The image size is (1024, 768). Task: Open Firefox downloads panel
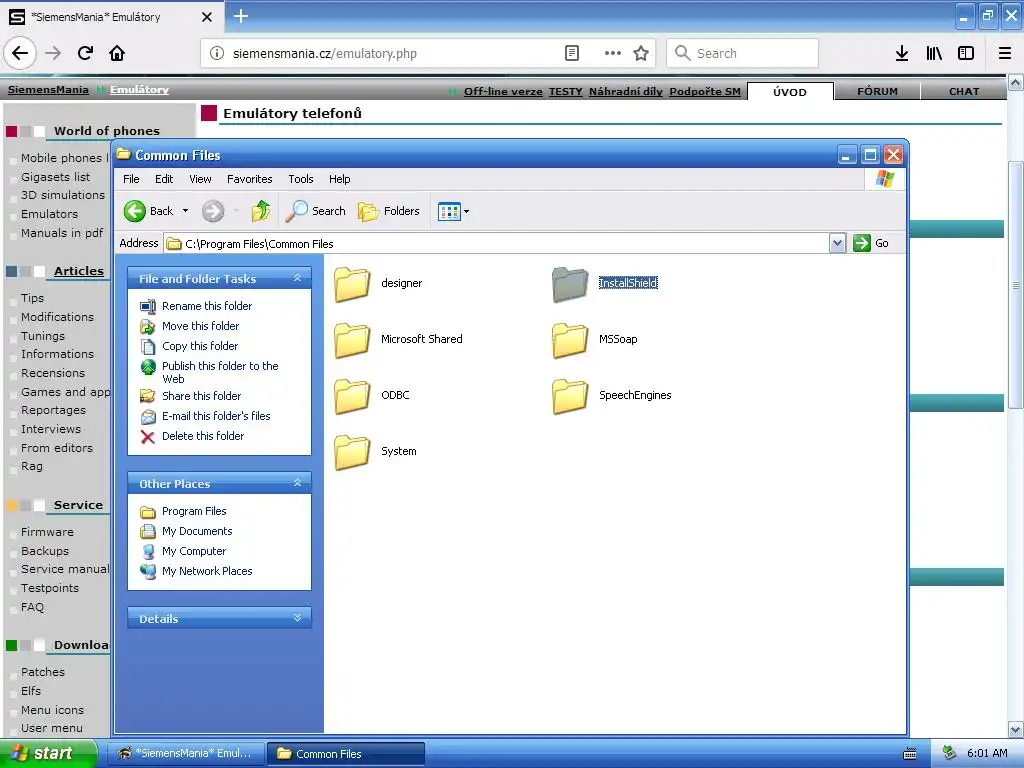pyautogui.click(x=902, y=53)
